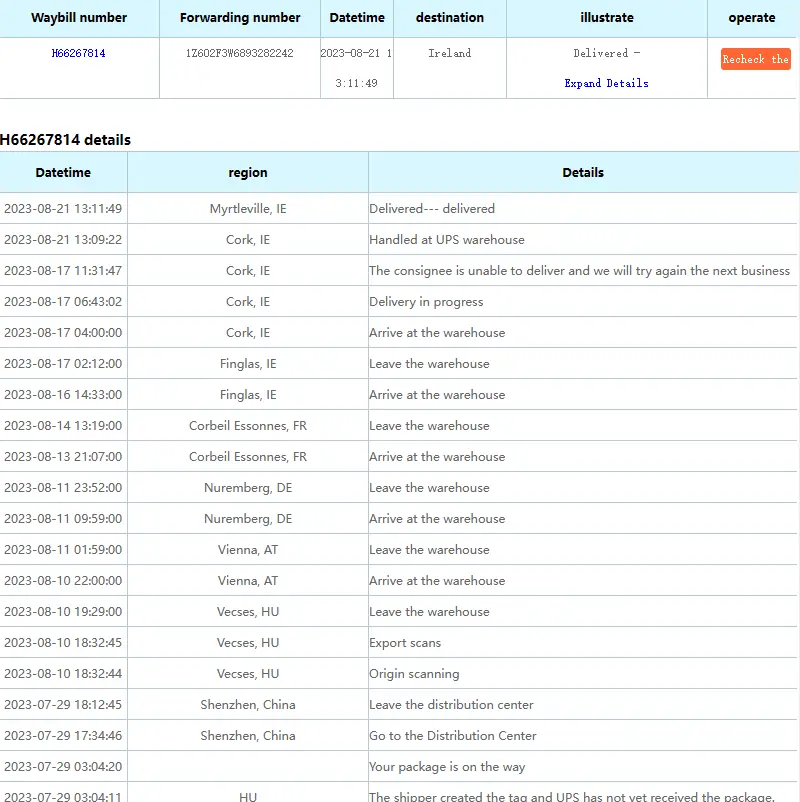Select the 2023-08-21 13:11:49 datetime cell
800x802 pixels.
(x=63, y=209)
